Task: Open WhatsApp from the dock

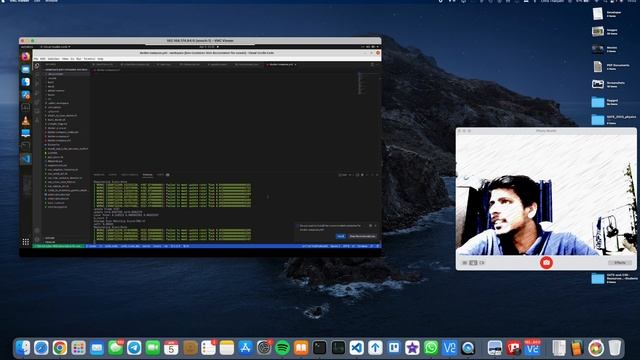Action: point(431,348)
